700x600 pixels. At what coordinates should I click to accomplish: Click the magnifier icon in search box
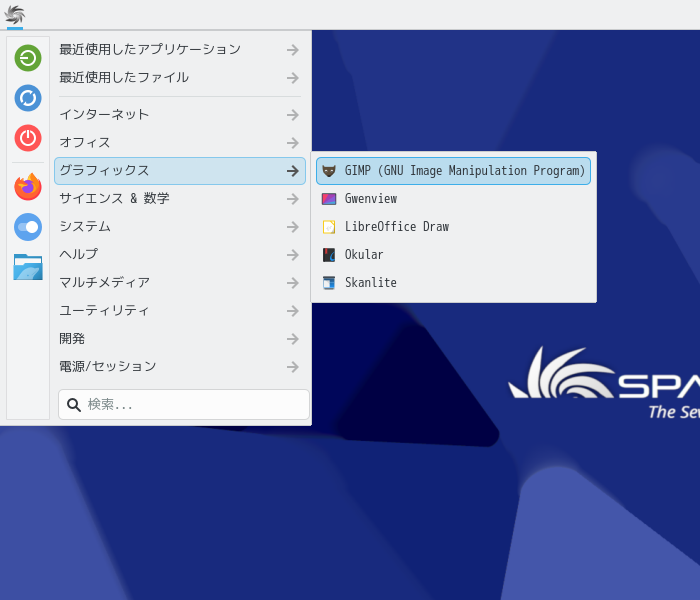[x=74, y=405]
